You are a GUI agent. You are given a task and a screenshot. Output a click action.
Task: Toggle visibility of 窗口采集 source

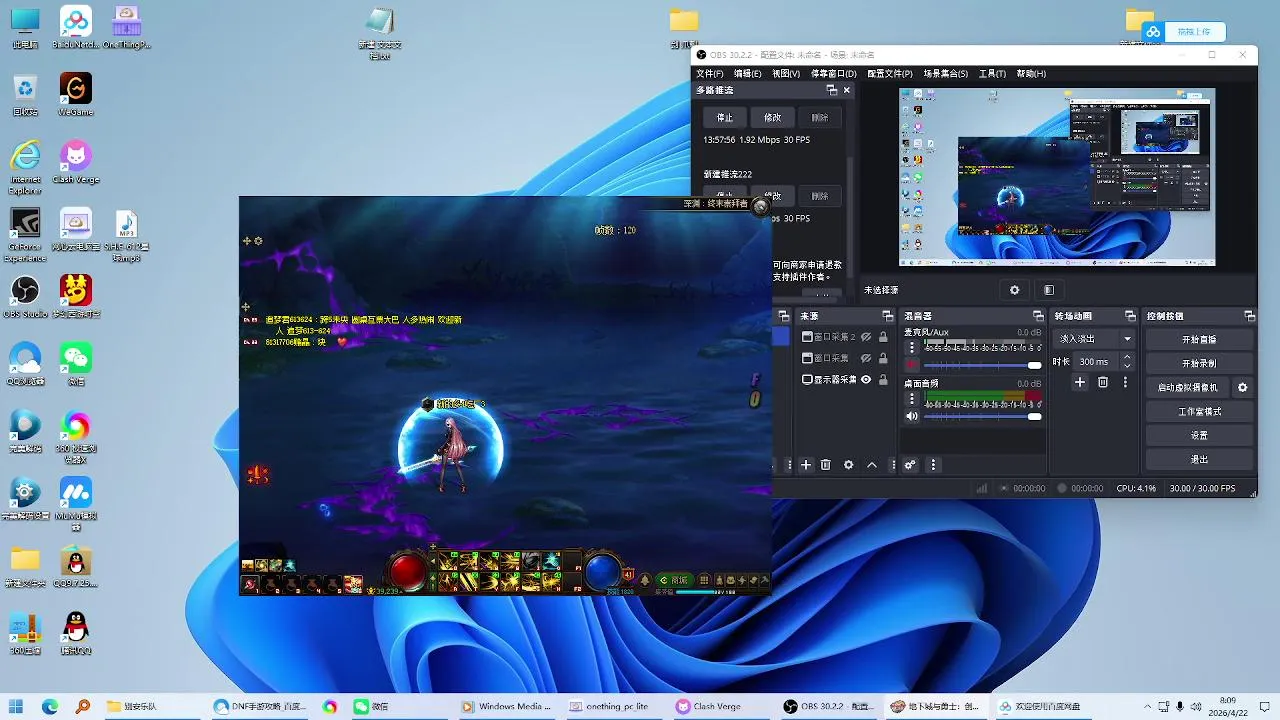pos(866,358)
